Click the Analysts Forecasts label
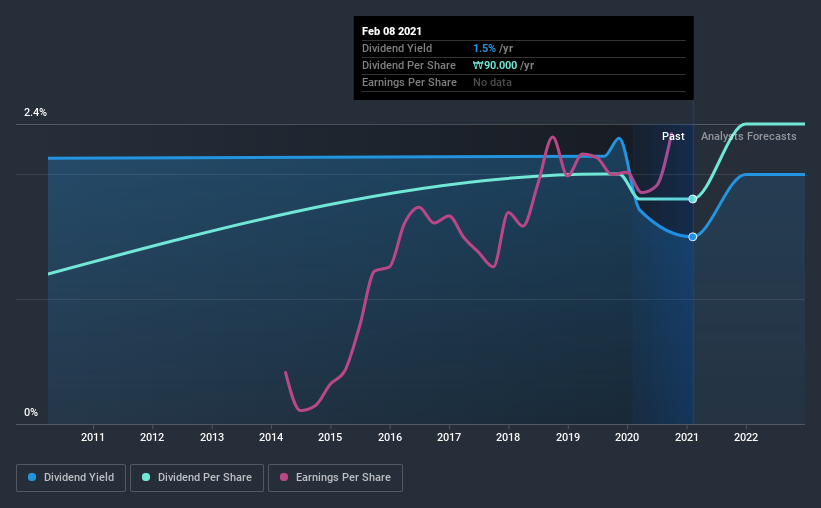 [749, 136]
